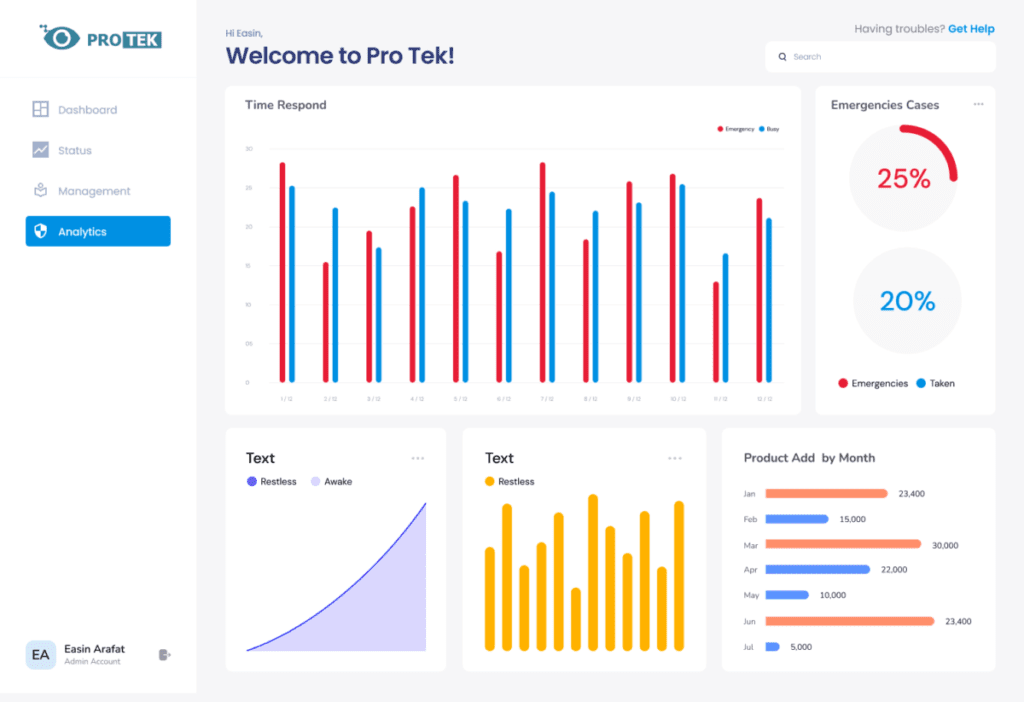Click the EA avatar icon
The width and height of the screenshot is (1024, 702).
tap(41, 655)
